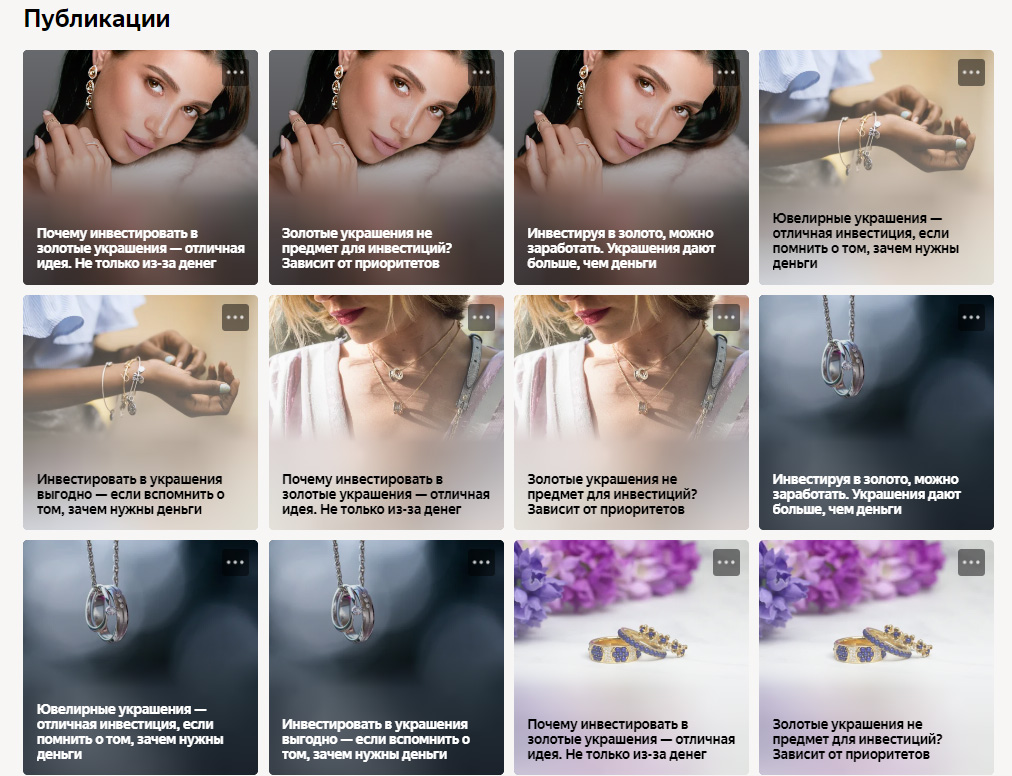Open title "Инвестируя в золото" under woman's face photo

pyautogui.click(x=621, y=249)
